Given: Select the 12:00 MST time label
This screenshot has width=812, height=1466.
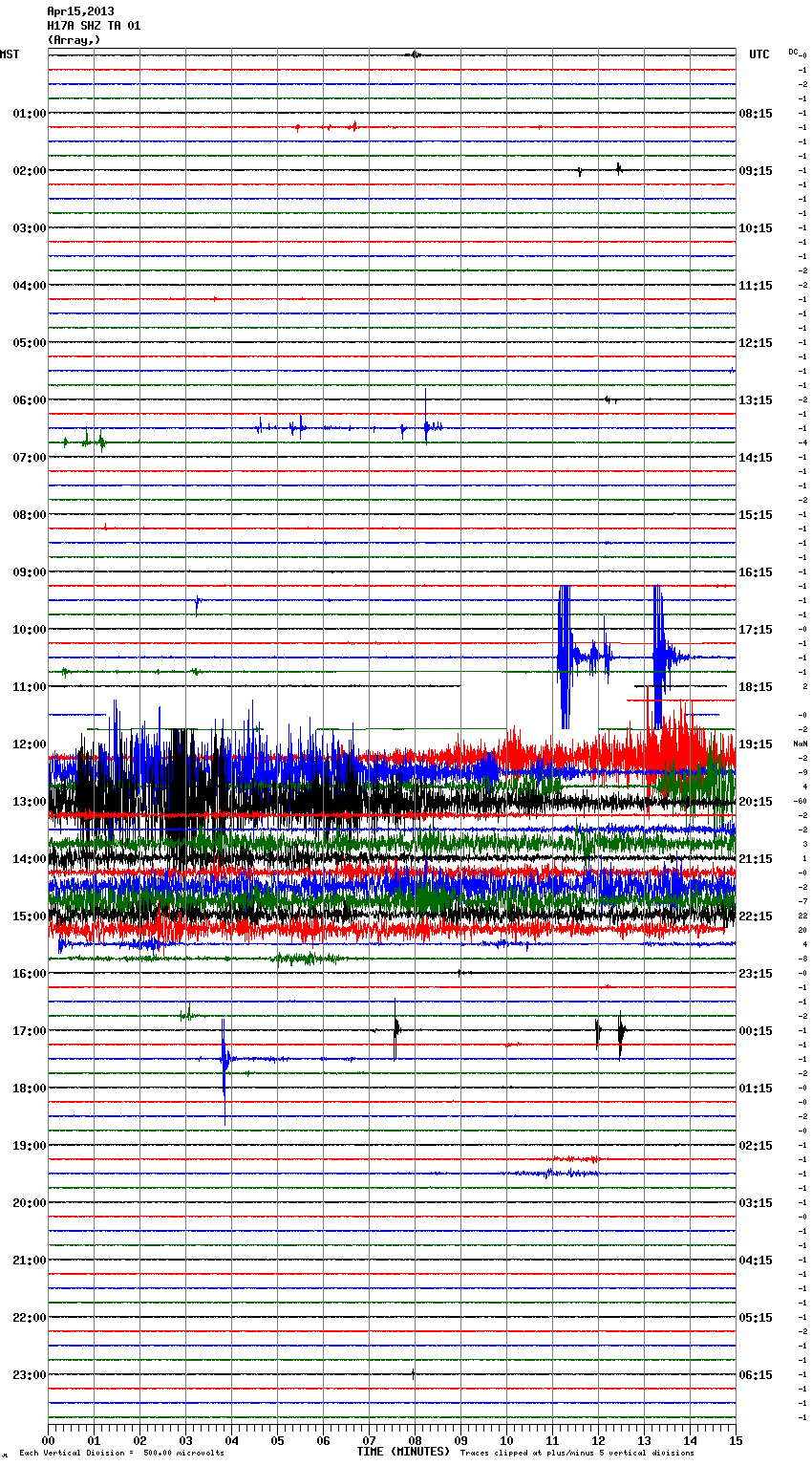Looking at the screenshot, I should click(x=30, y=744).
